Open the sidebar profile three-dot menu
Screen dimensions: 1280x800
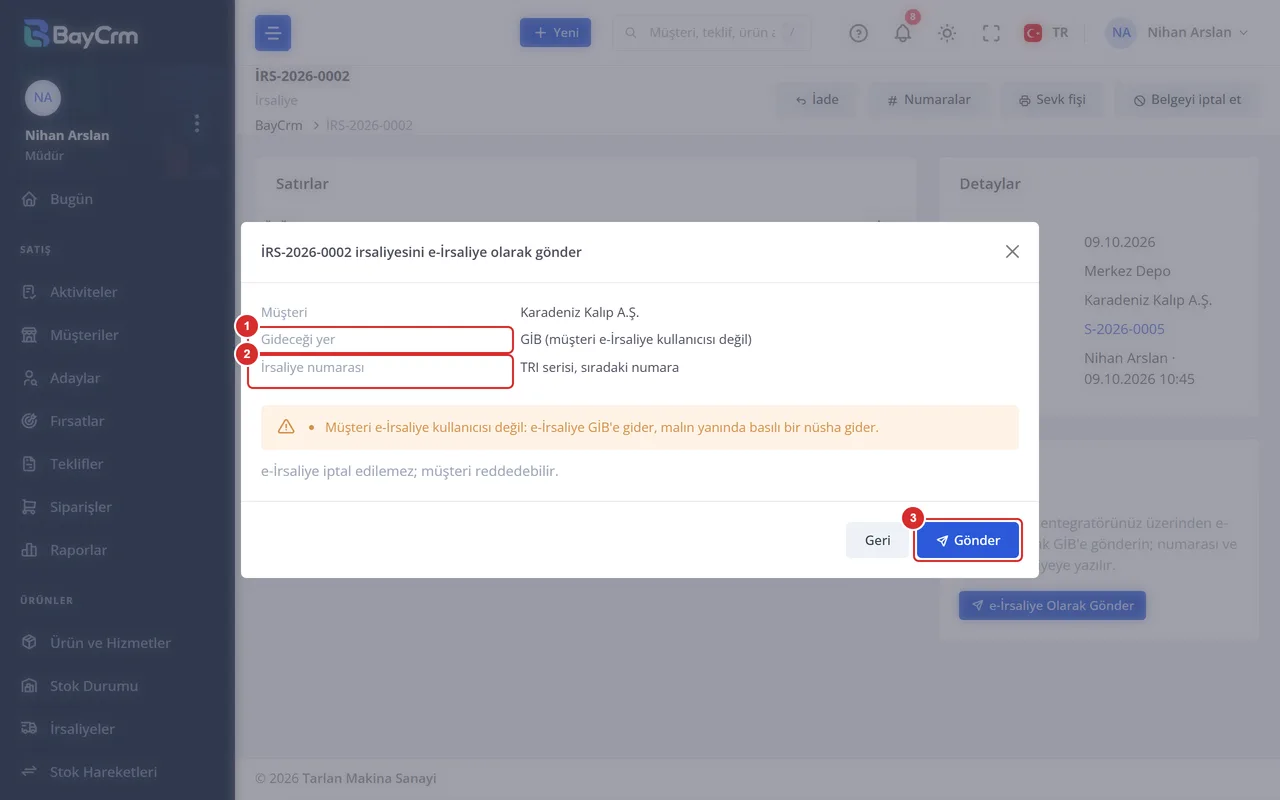(197, 123)
